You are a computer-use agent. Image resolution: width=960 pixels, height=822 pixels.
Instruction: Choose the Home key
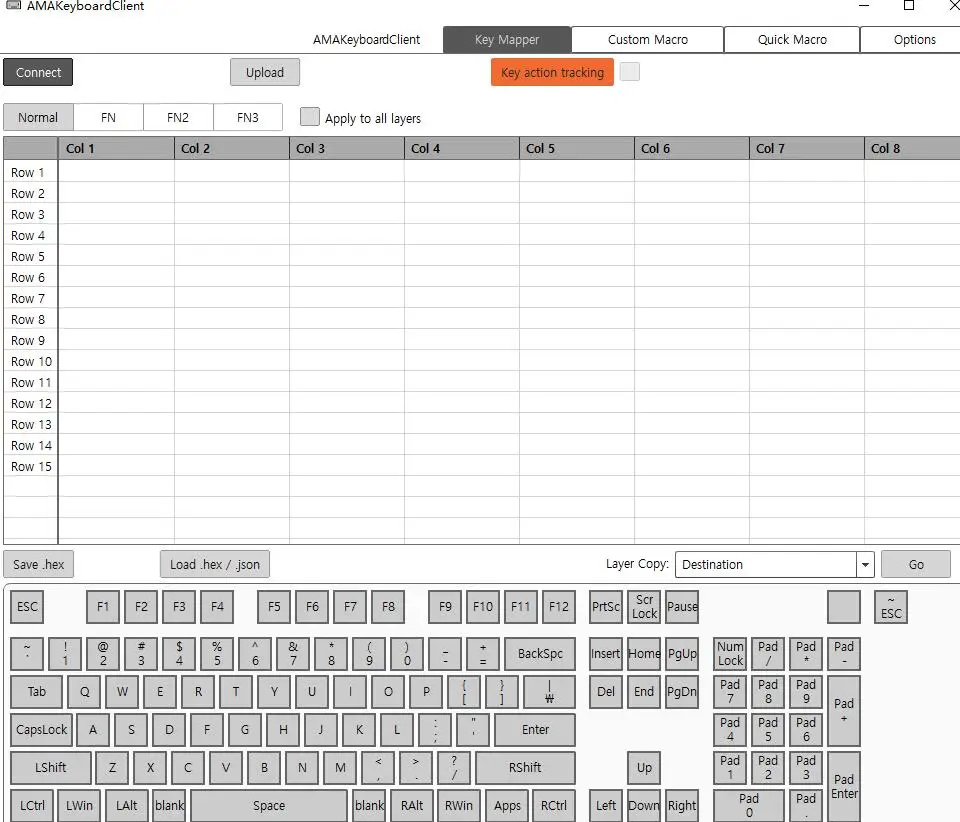pyautogui.click(x=644, y=654)
